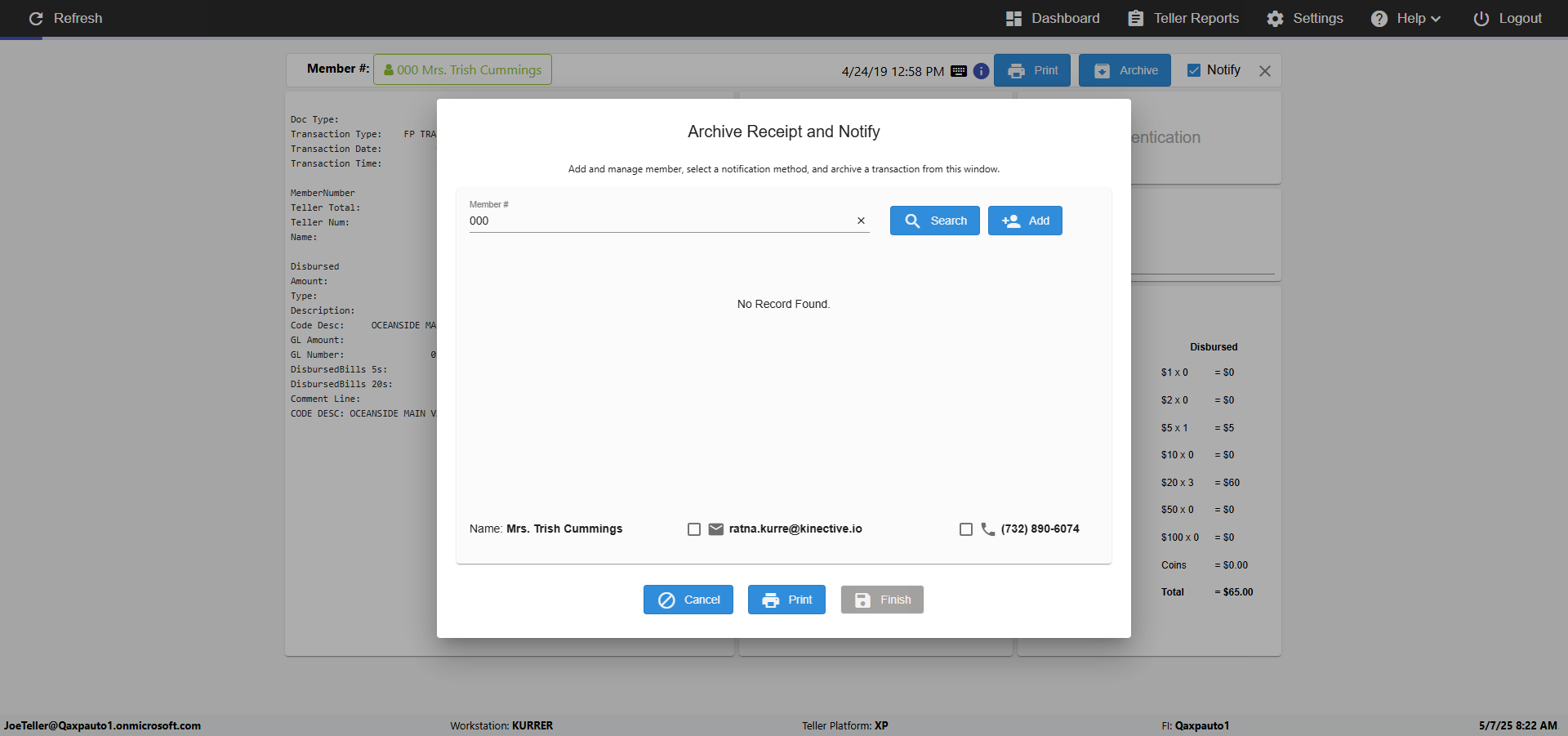Image resolution: width=1568 pixels, height=736 pixels.
Task: Click the Workstation KURRER status entry
Action: click(501, 725)
